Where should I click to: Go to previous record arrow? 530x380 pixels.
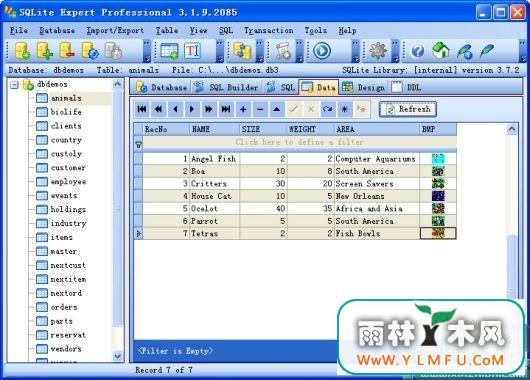[x=175, y=109]
